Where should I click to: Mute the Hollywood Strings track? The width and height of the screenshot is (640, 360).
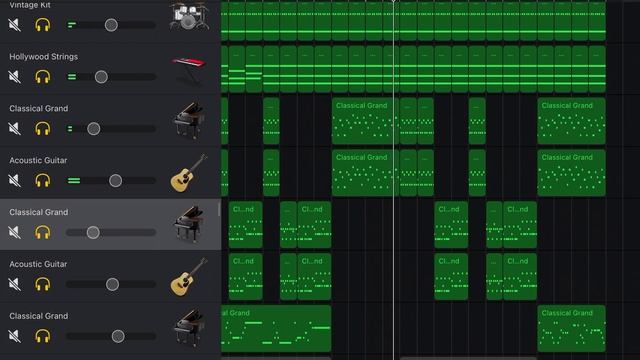(x=15, y=77)
